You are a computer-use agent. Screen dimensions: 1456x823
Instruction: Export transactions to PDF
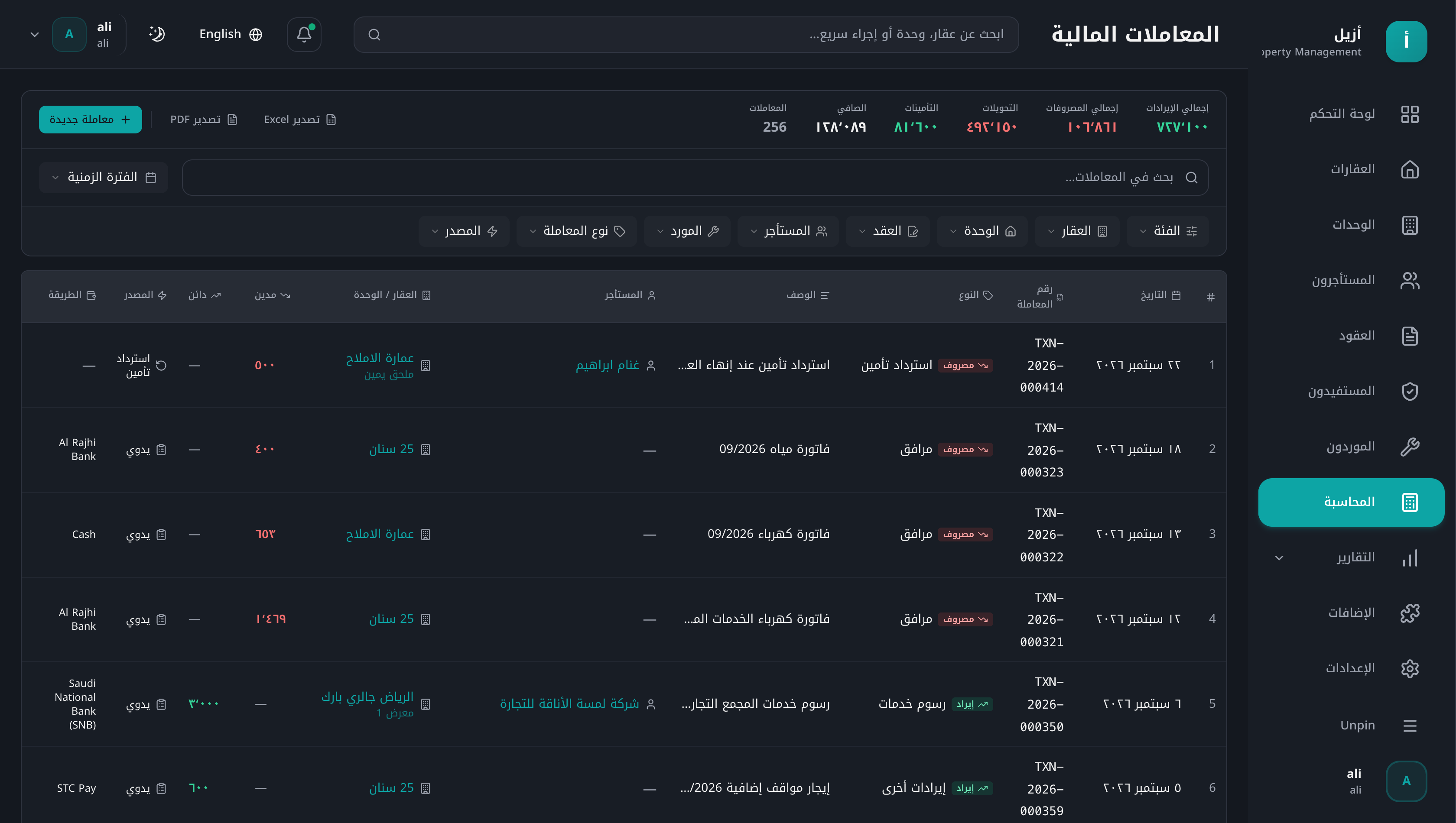pos(204,119)
